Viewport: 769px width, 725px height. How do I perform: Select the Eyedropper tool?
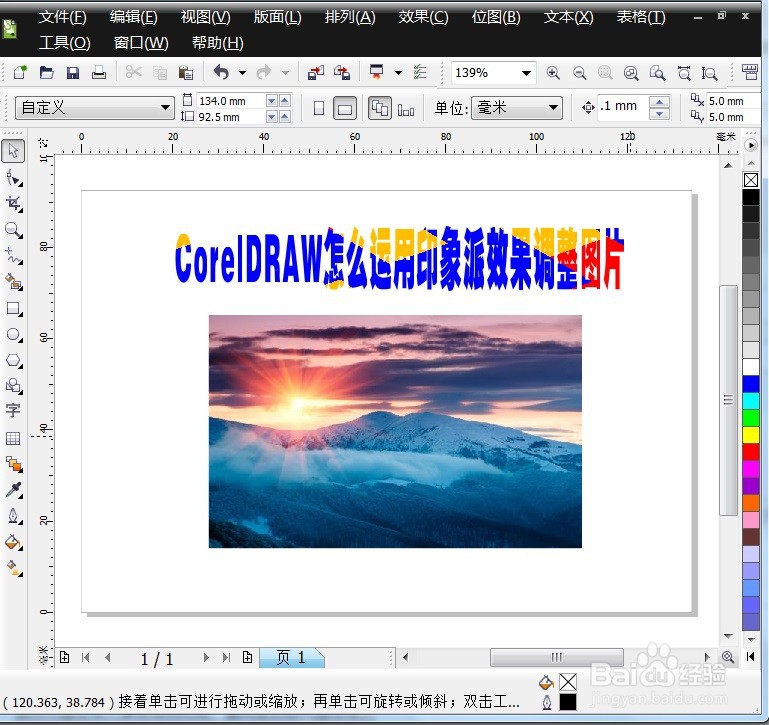(14, 490)
